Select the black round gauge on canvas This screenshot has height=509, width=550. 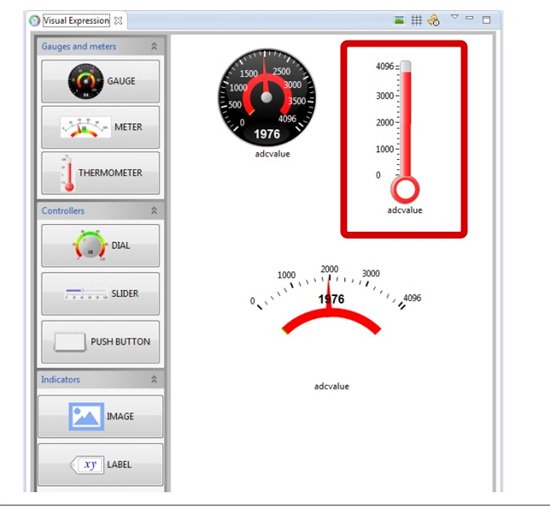coord(267,98)
